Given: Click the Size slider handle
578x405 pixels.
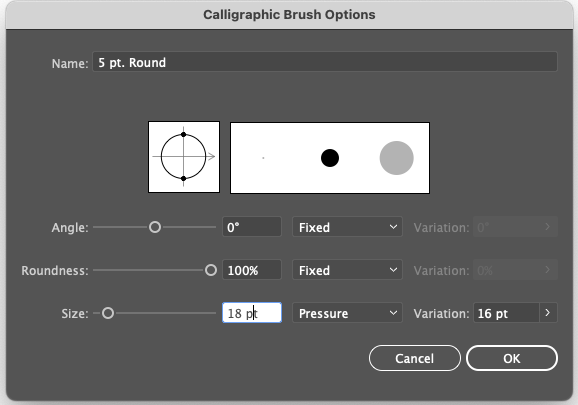Looking at the screenshot, I should [x=108, y=313].
